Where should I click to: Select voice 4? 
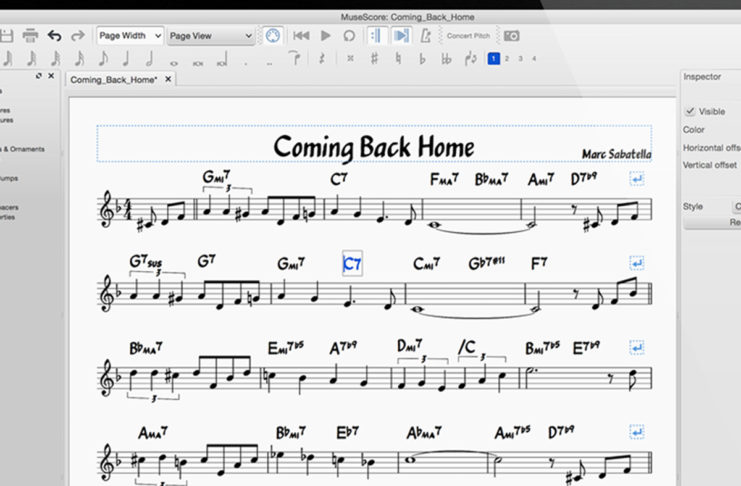coord(534,59)
